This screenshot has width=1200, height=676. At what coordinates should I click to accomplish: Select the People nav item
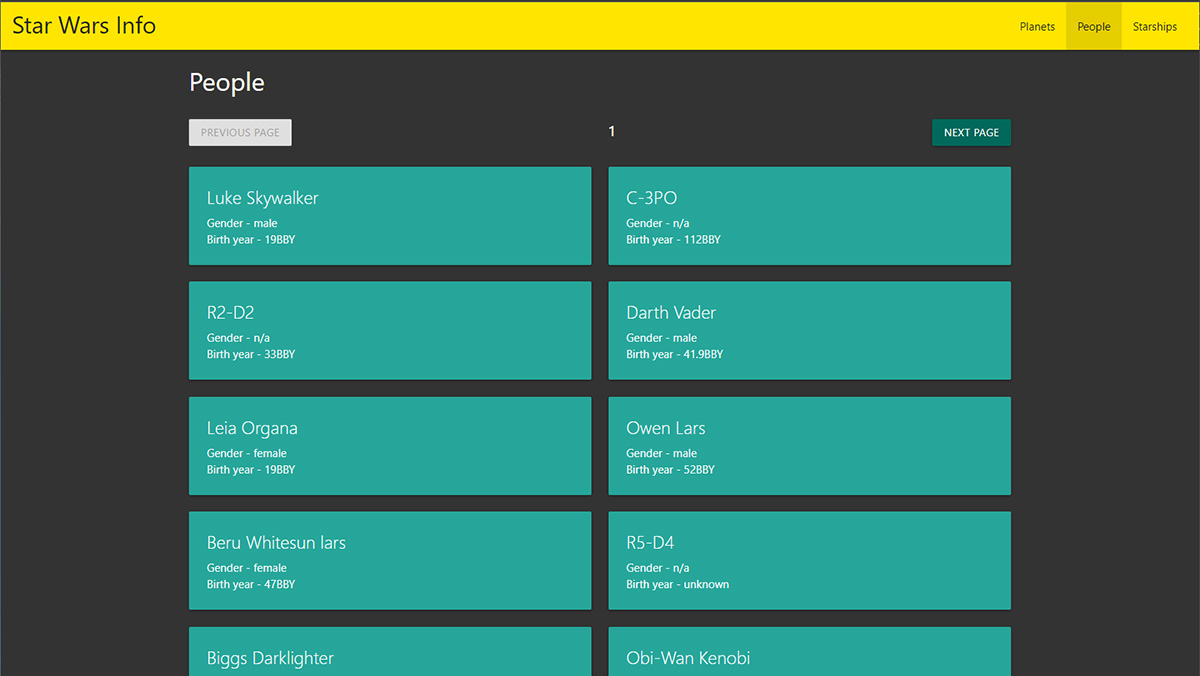pyautogui.click(x=1094, y=27)
